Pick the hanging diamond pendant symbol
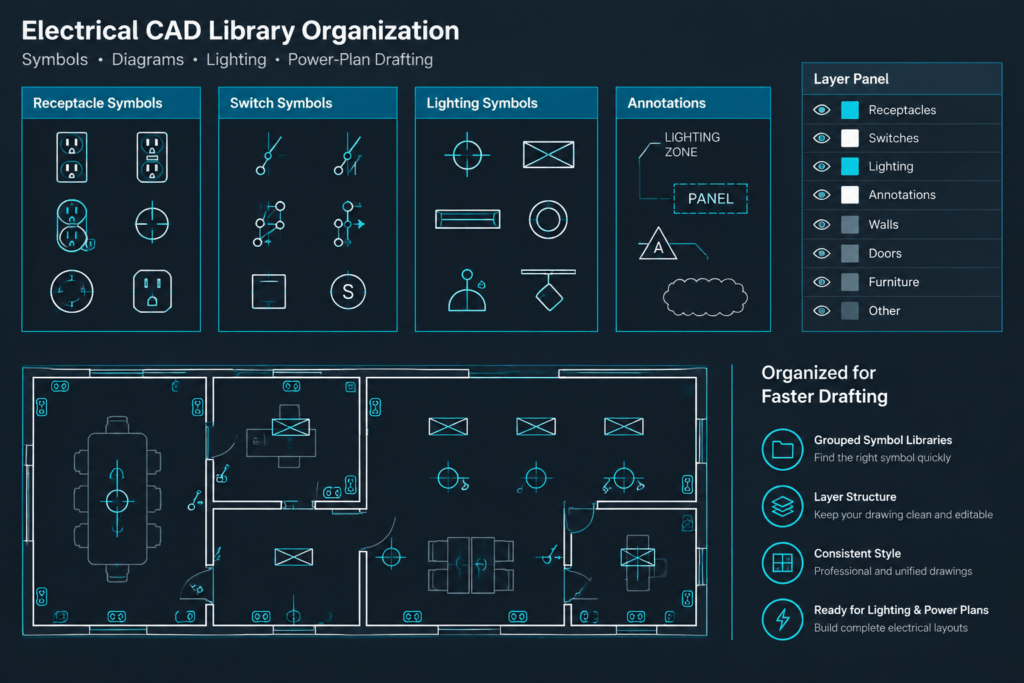1024x683 pixels. click(549, 290)
